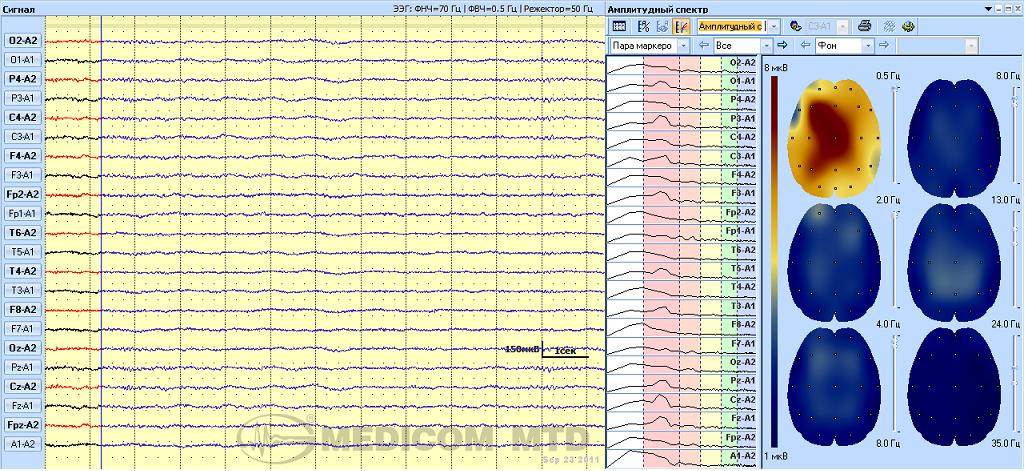Click the left arrow before 'Фон' dropdown

[x=805, y=46]
